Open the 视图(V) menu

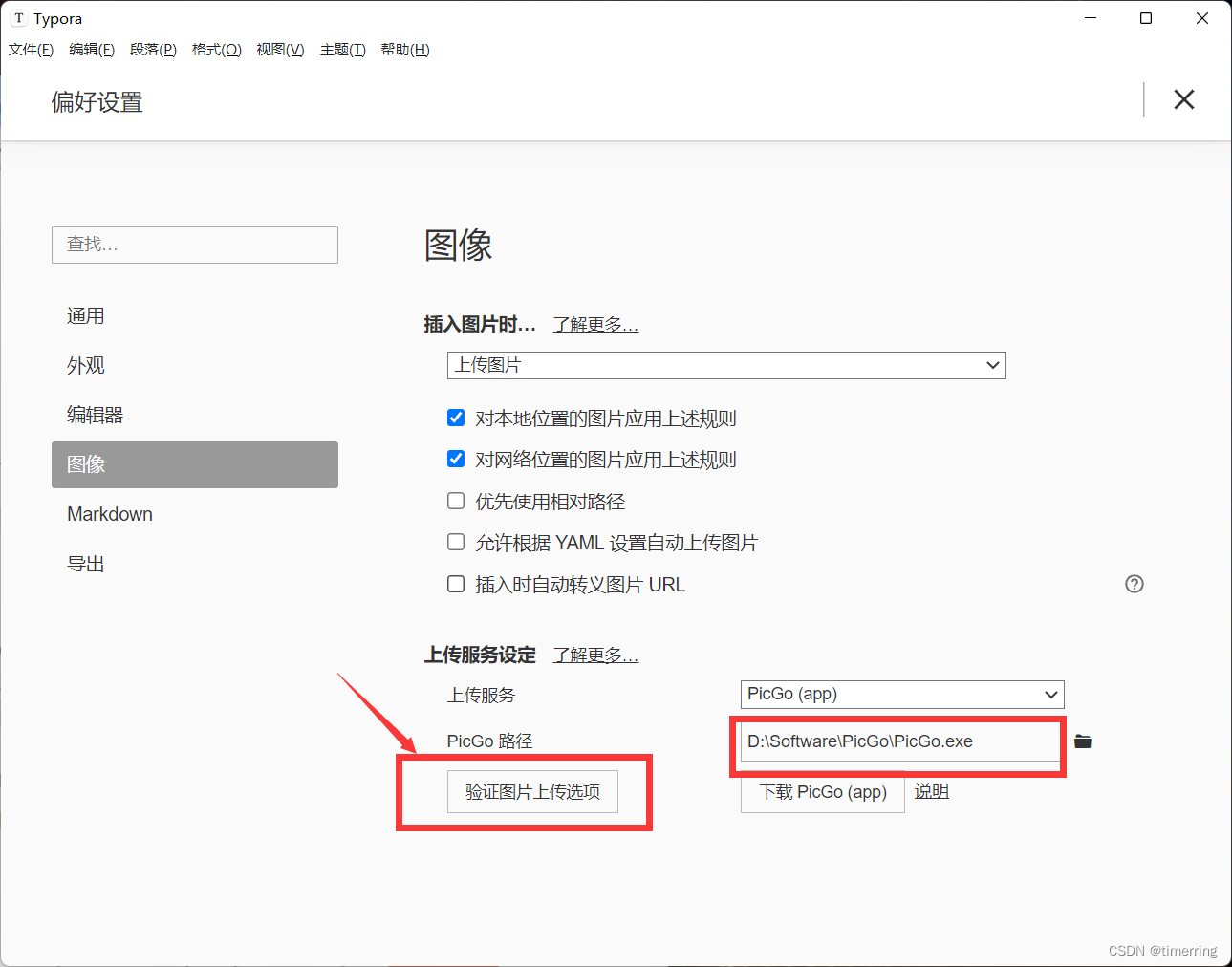point(280,50)
